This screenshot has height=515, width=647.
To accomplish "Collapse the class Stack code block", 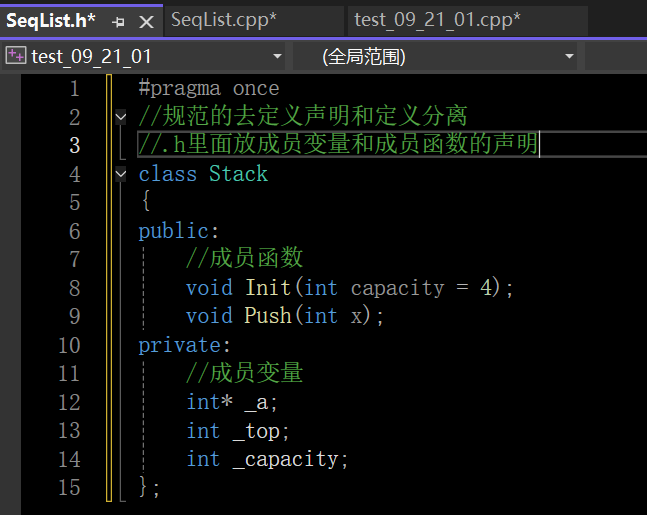I will click(121, 174).
